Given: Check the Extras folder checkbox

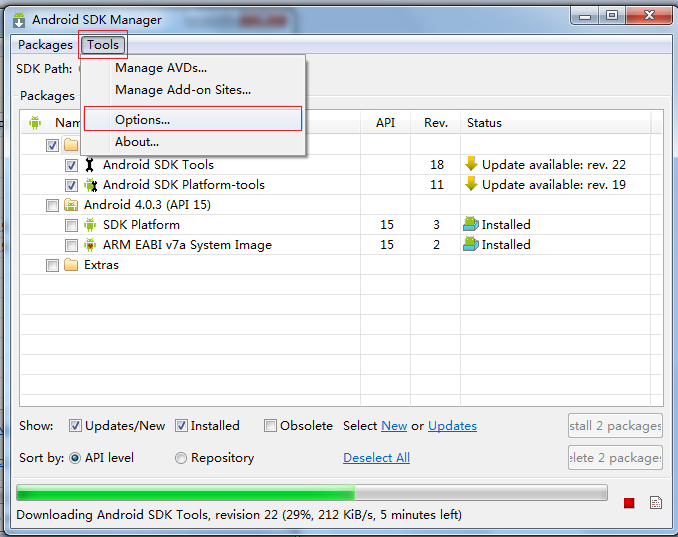Looking at the screenshot, I should 52,265.
